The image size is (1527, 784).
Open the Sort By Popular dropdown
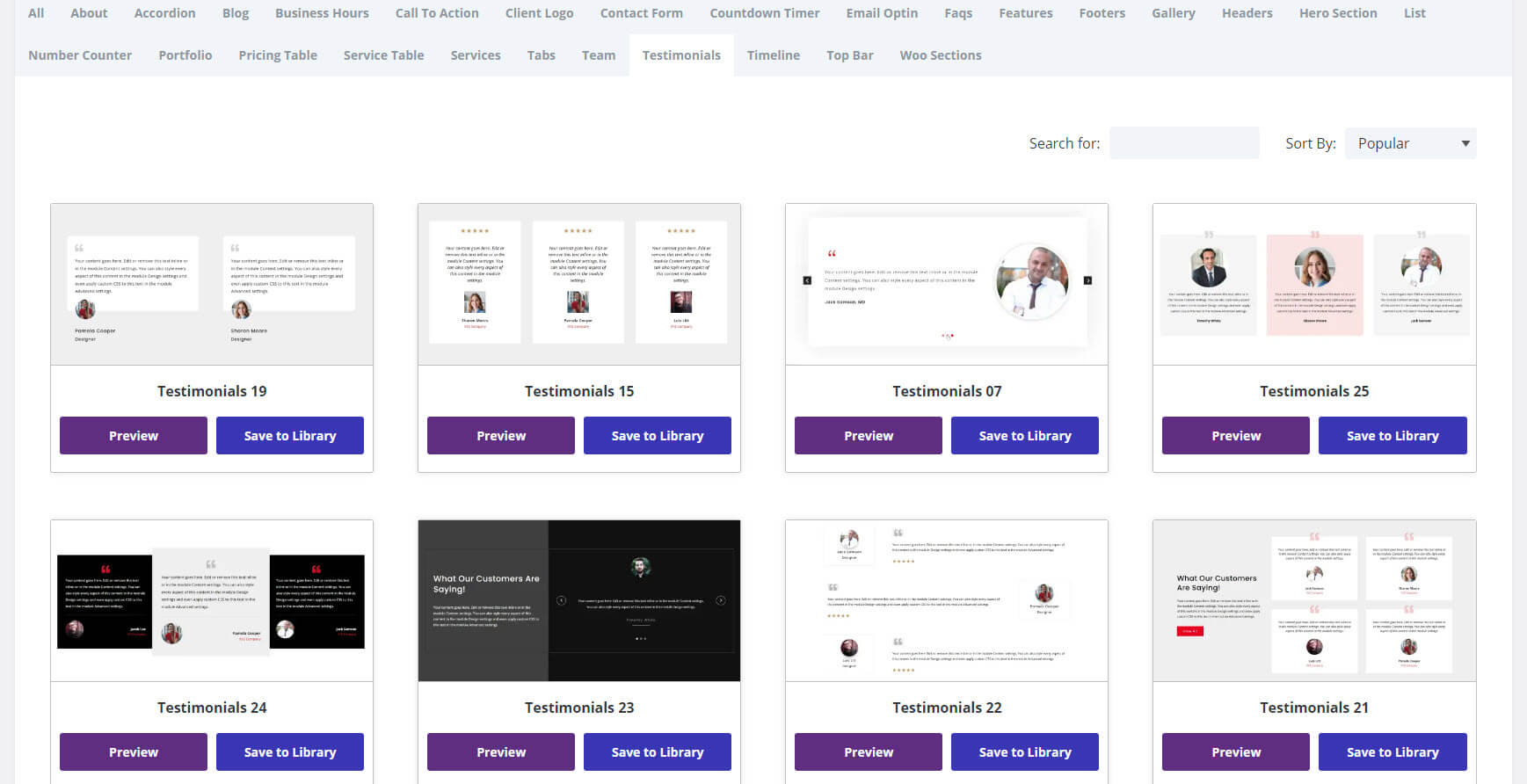click(1410, 143)
